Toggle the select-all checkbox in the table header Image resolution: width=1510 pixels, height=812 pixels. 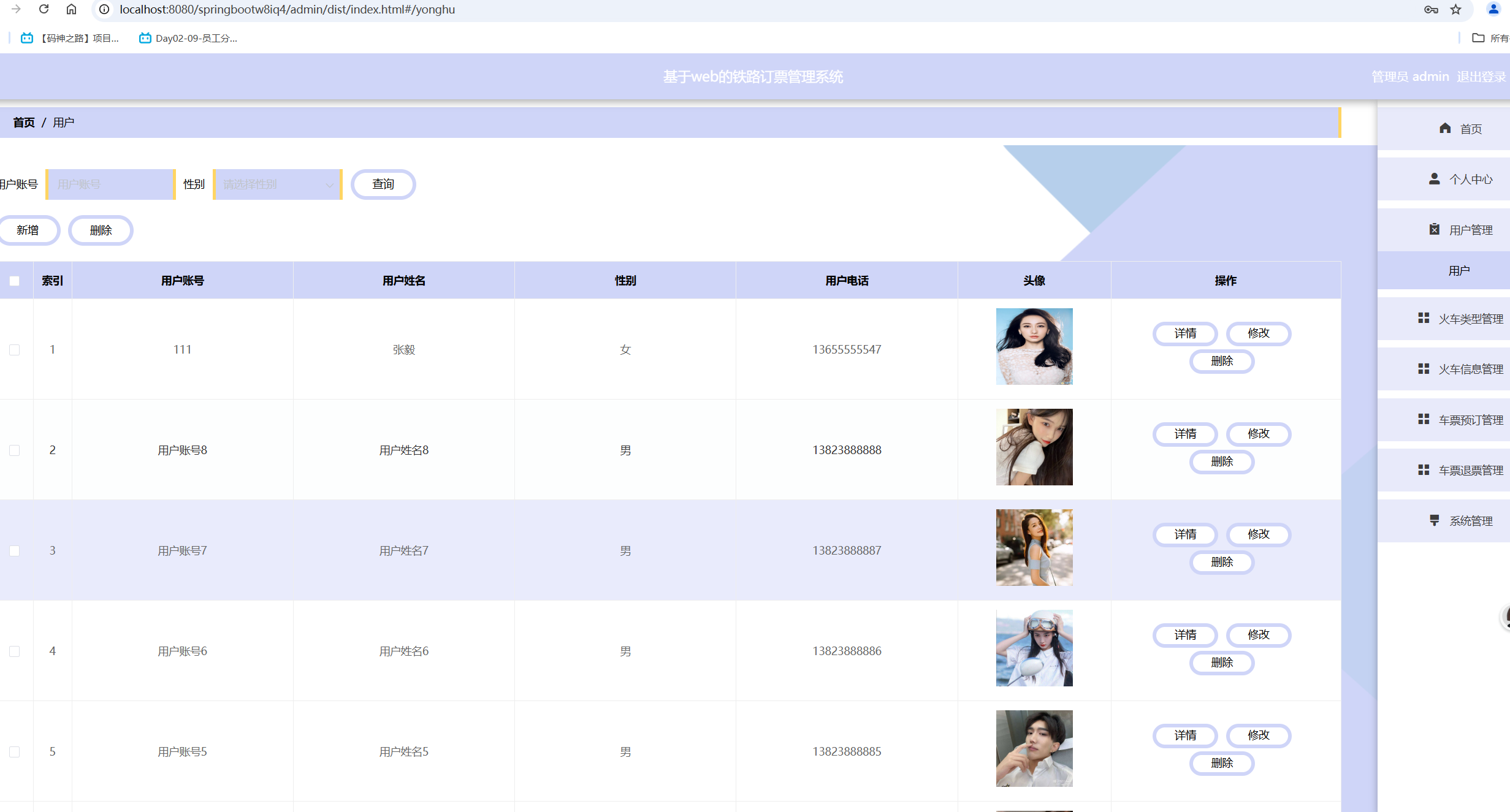point(15,281)
